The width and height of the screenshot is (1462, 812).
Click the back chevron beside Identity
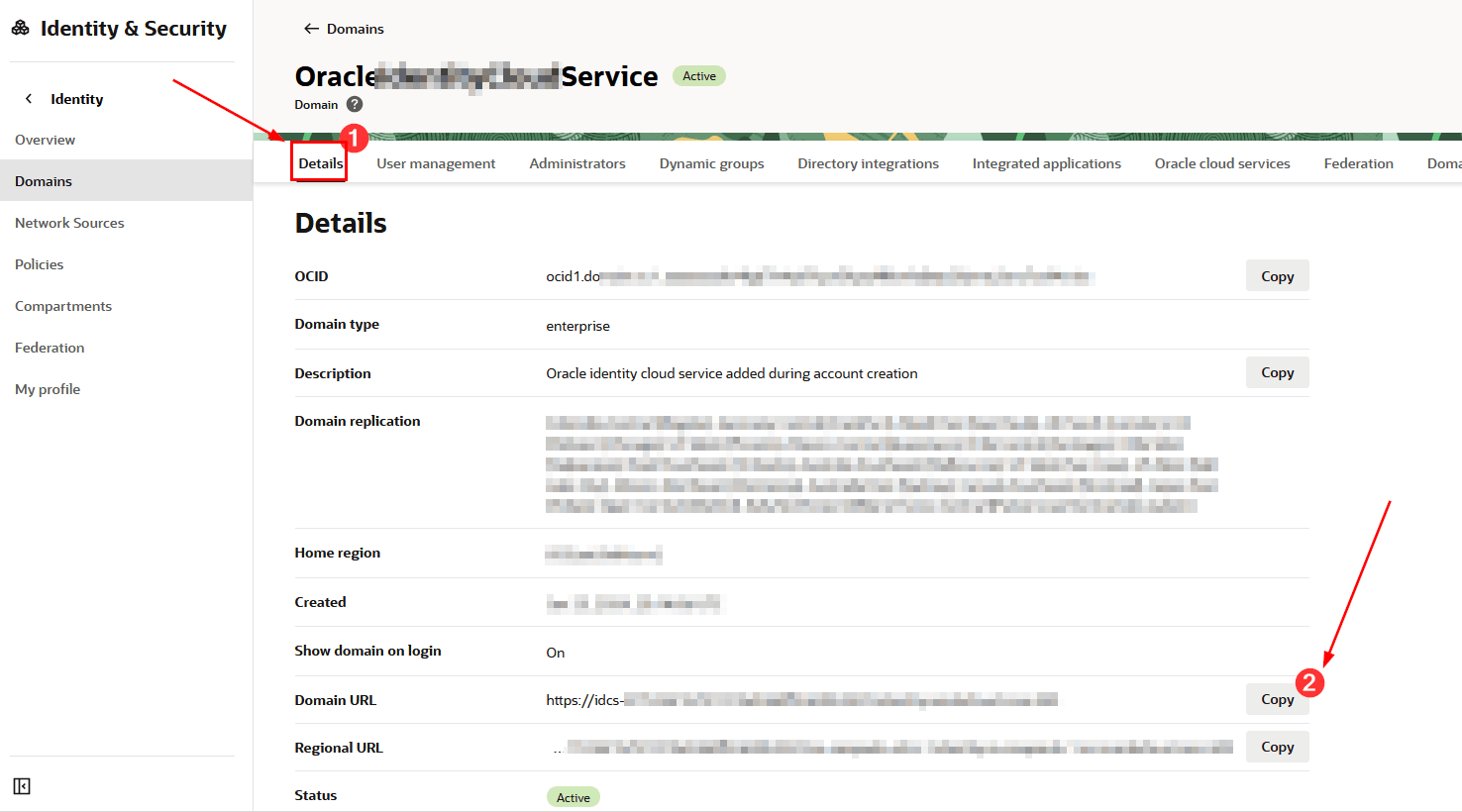pyautogui.click(x=29, y=98)
